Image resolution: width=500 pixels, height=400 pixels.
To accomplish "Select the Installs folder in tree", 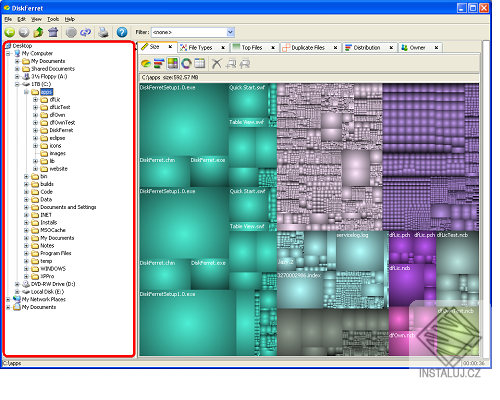I will tap(49, 223).
